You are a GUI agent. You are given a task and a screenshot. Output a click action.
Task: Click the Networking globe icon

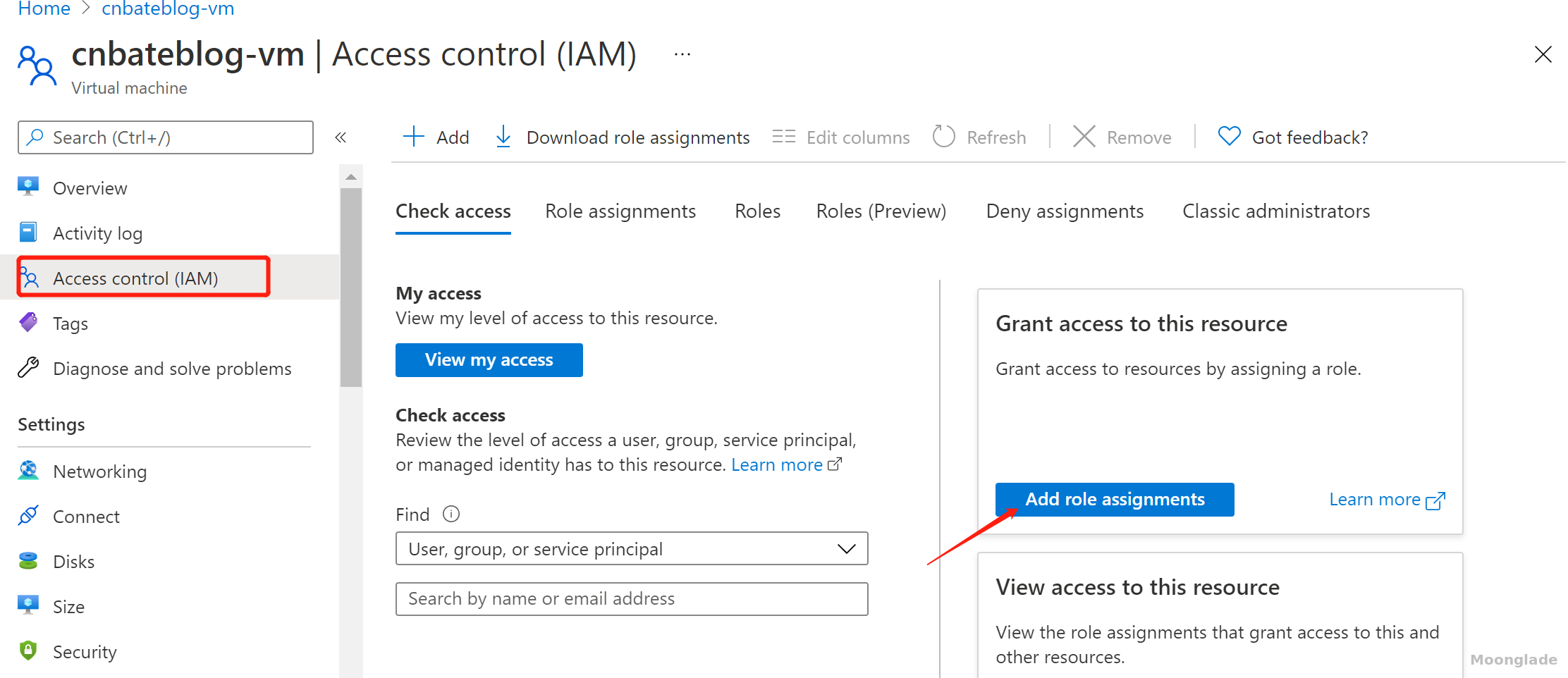tap(28, 471)
